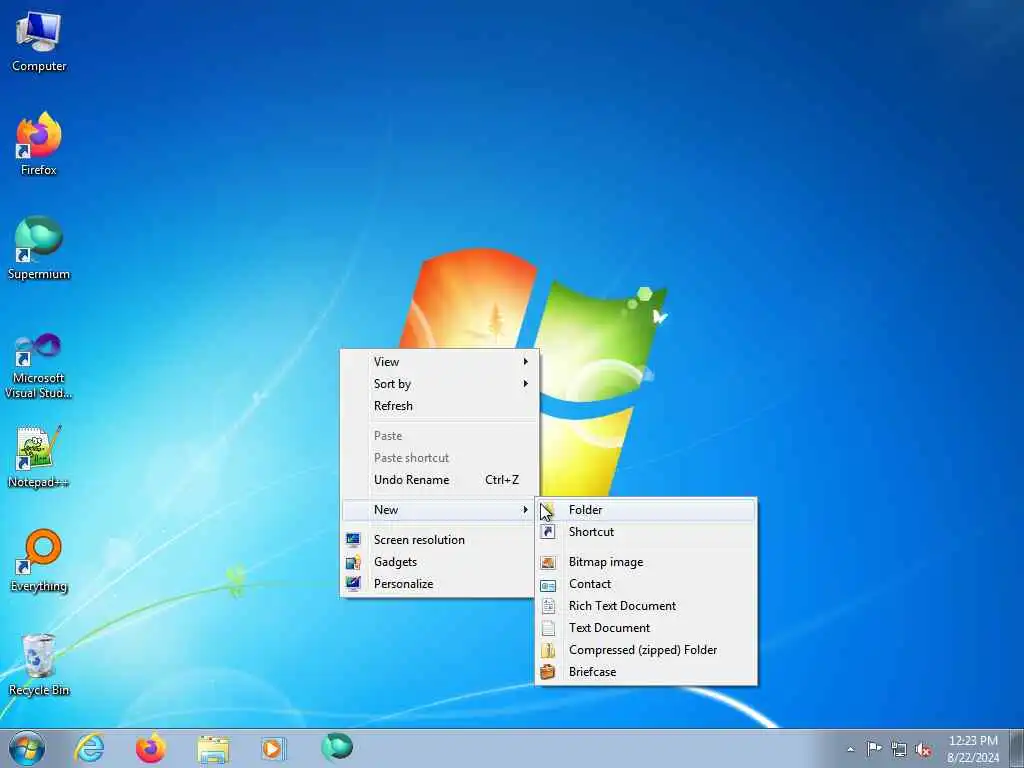Create a new Folder

coord(646,509)
